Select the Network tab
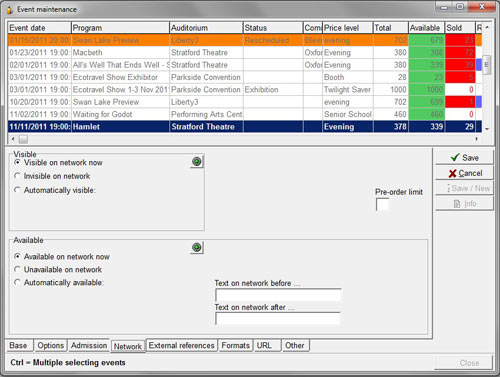 coord(128,346)
